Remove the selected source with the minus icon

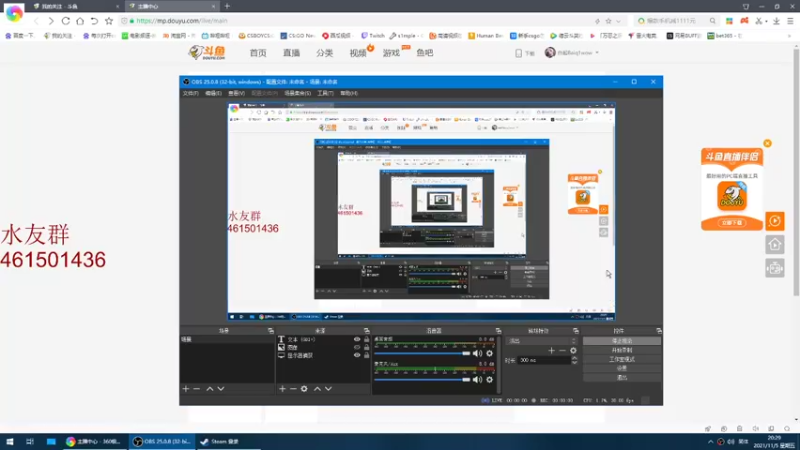pos(293,389)
